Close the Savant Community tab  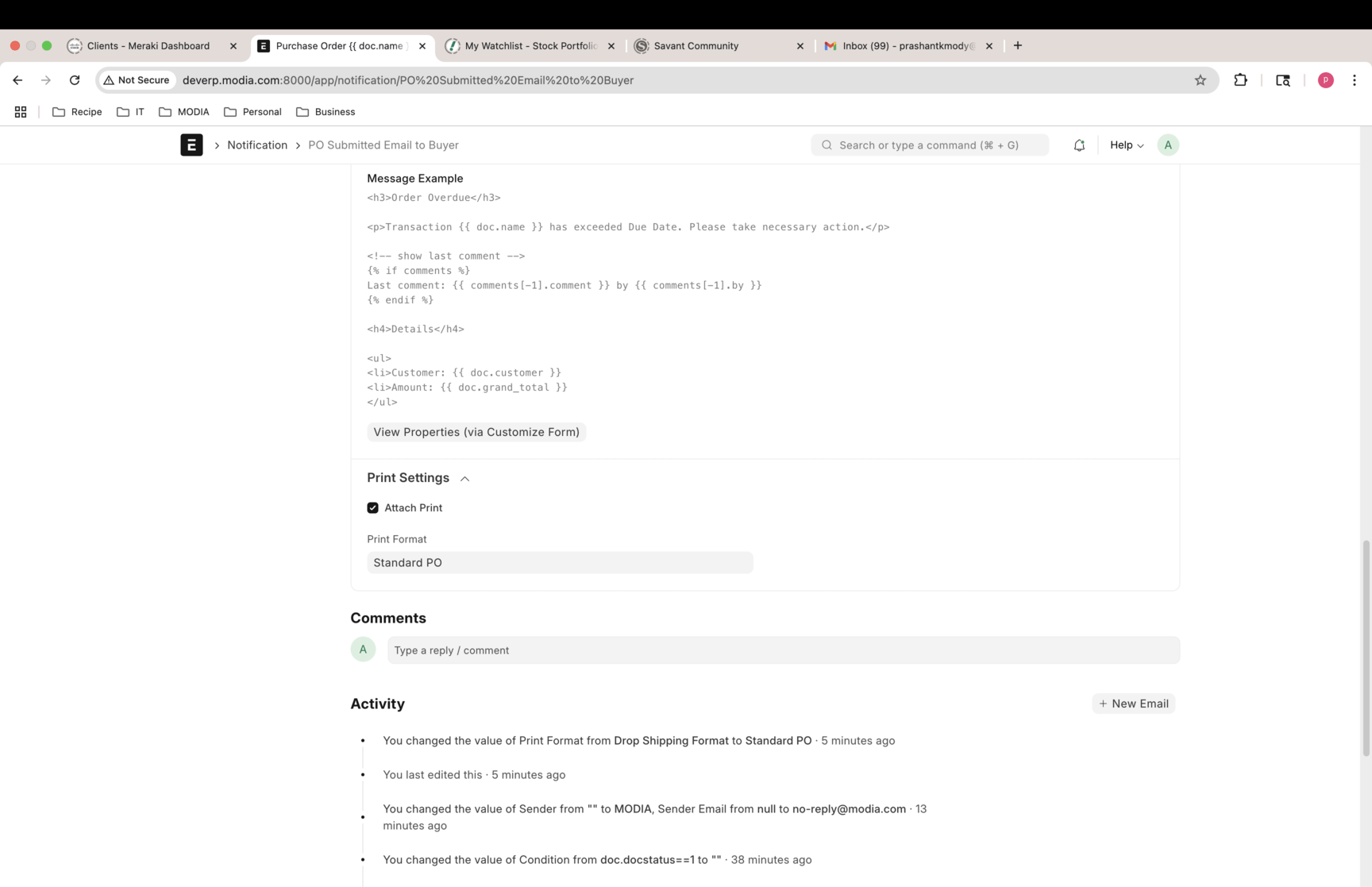coord(800,46)
